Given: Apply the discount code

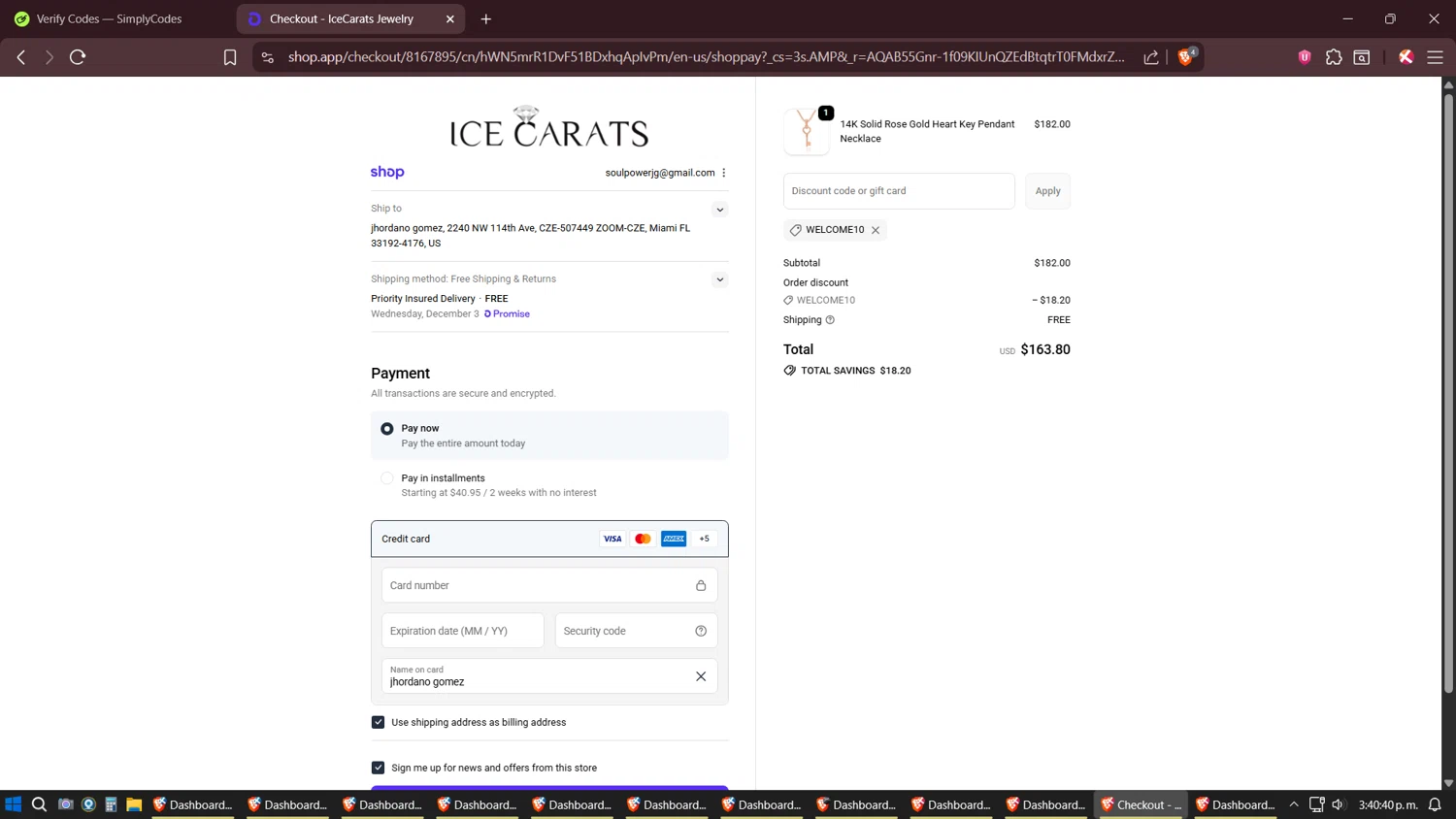Looking at the screenshot, I should pos(1048,191).
